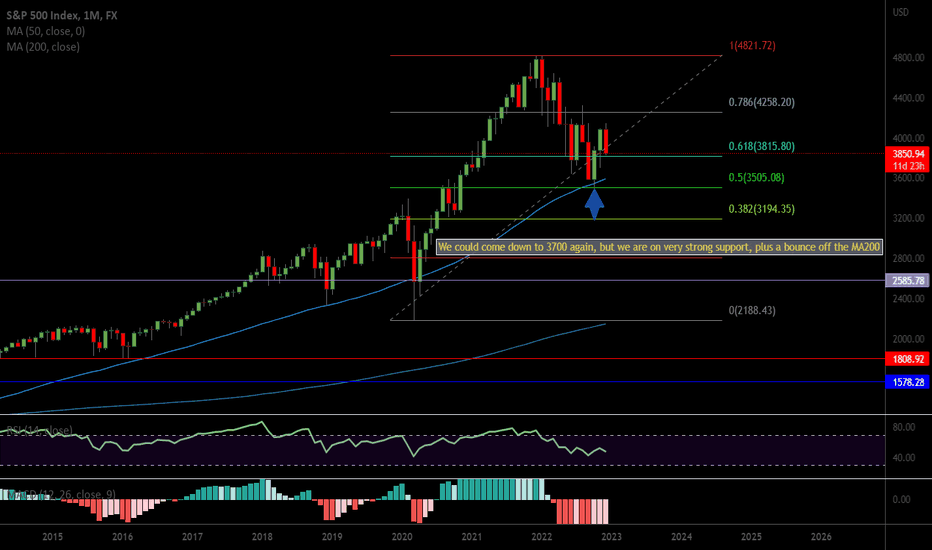Click the 11d 23h countdown tag
The image size is (932, 550).
coord(908,166)
